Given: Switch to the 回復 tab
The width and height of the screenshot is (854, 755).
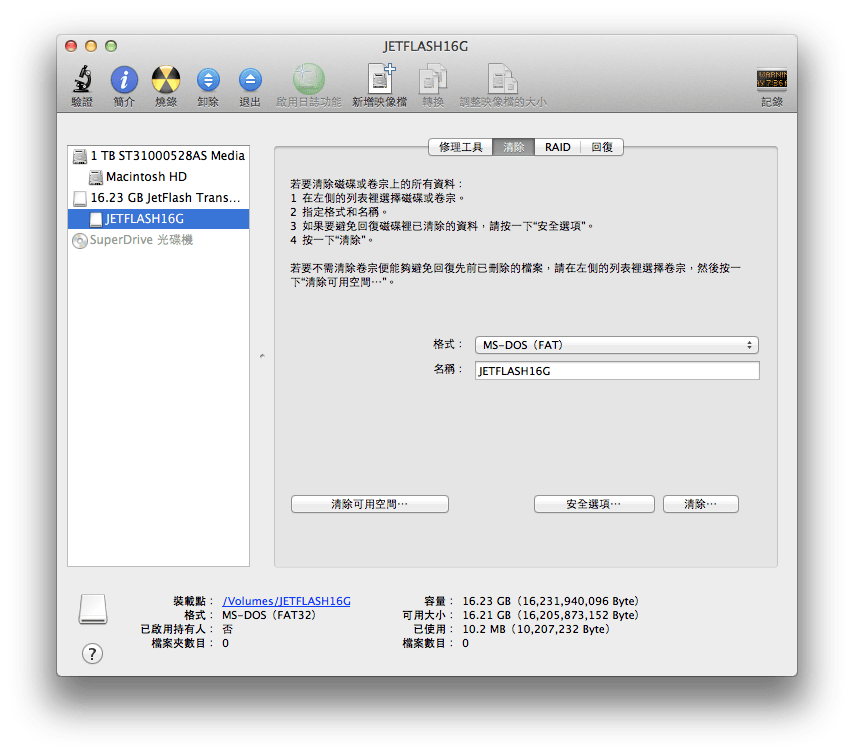Looking at the screenshot, I should coord(600,146).
